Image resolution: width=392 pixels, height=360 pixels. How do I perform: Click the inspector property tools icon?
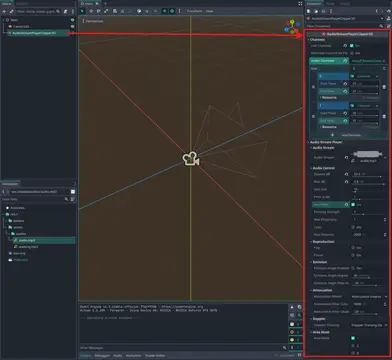pos(388,26)
